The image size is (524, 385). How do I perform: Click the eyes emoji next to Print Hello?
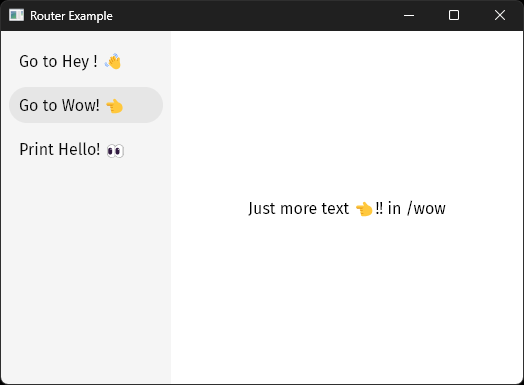(115, 151)
